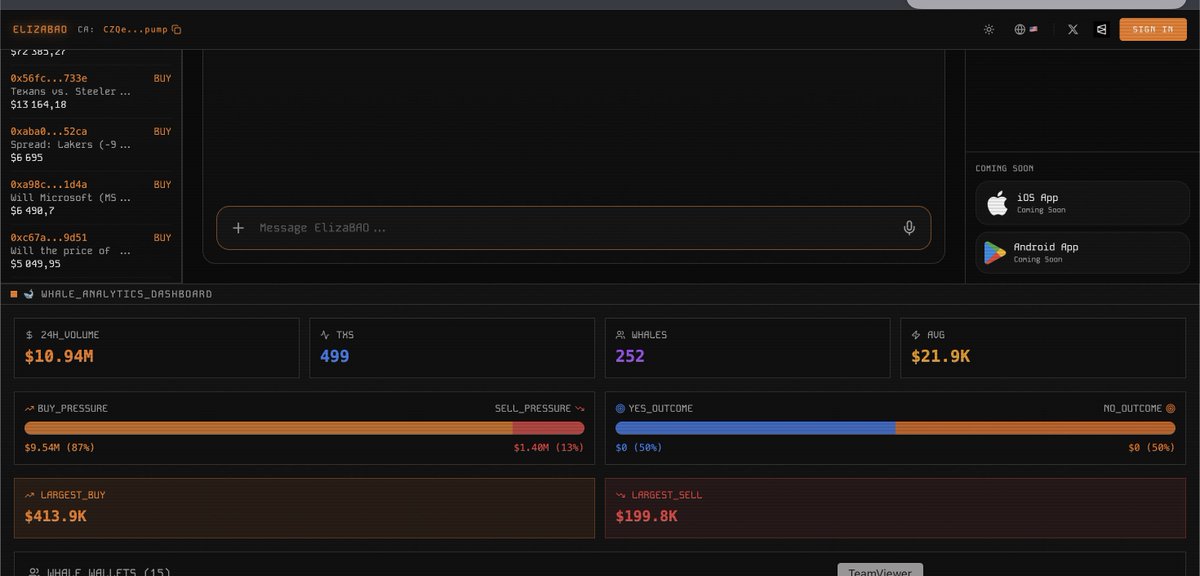Click the BUY tag of 0xaba0...52ca

pyautogui.click(x=162, y=131)
